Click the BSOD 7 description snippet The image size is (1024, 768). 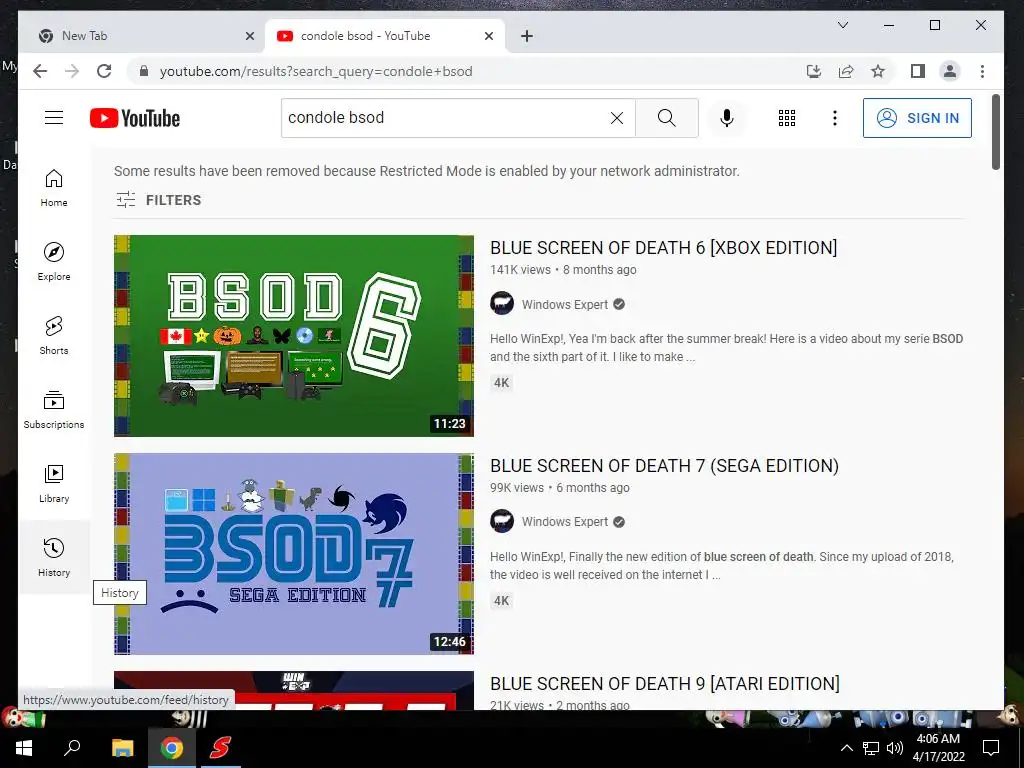click(x=722, y=566)
